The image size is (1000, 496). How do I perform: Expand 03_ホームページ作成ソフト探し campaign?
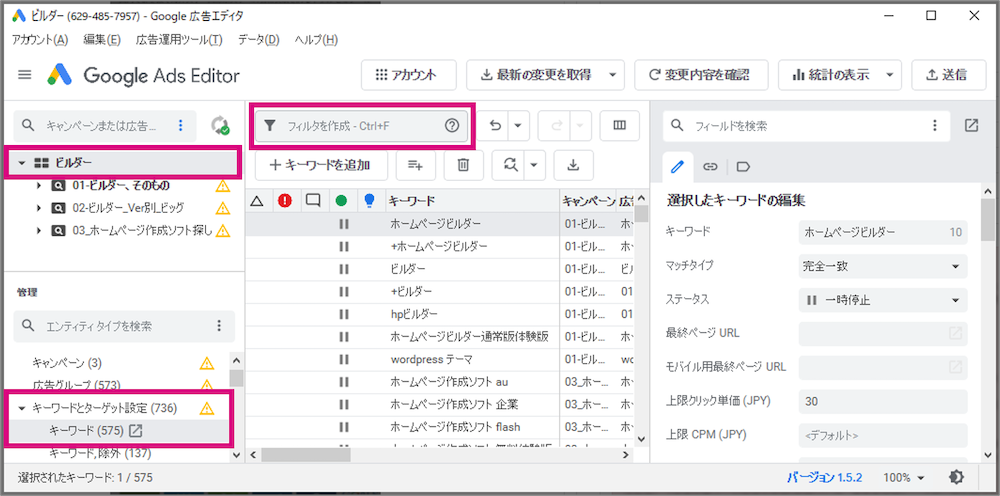pyautogui.click(x=39, y=230)
